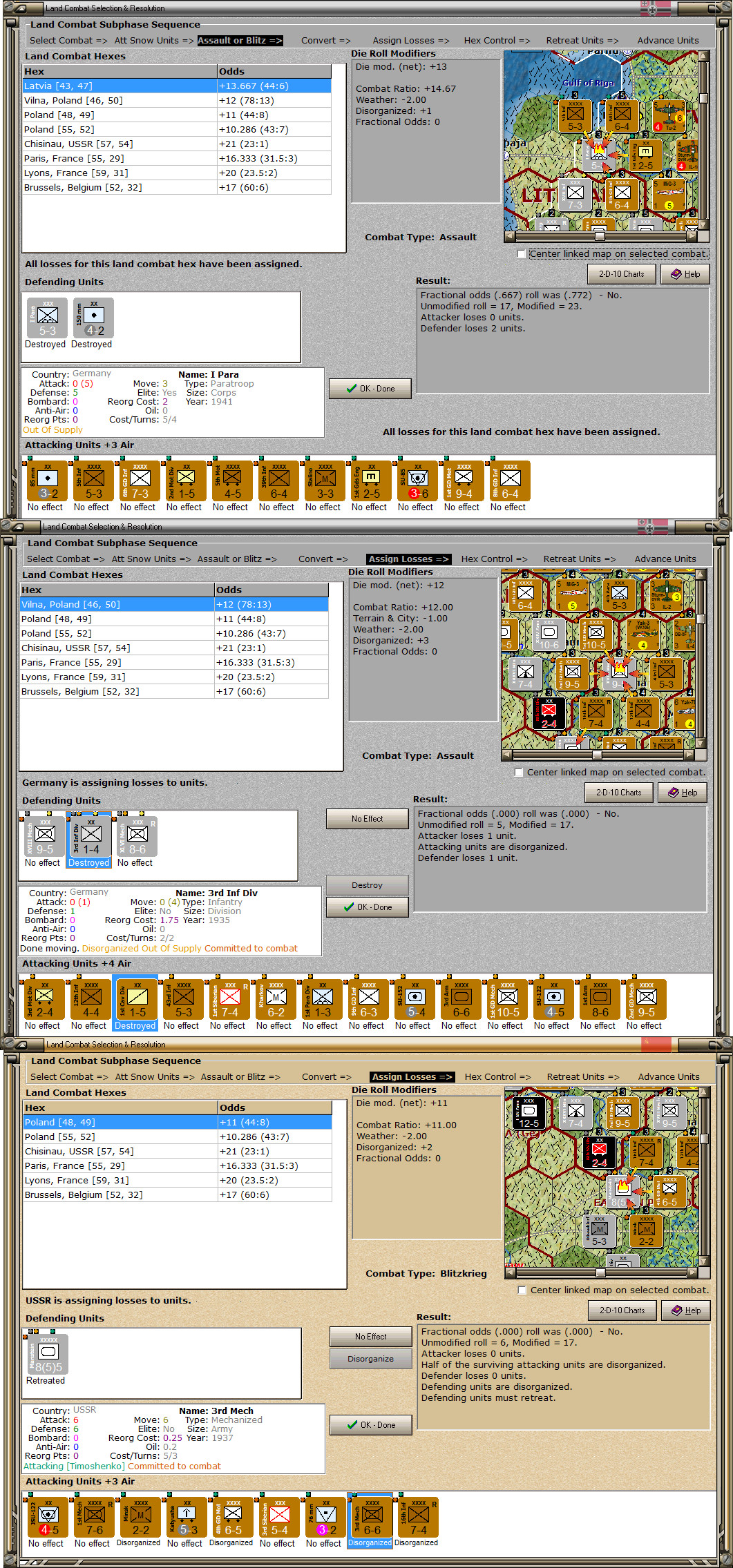Select the retreated 3rd Mech 8(5)5 defender
The width and height of the screenshot is (733, 1568).
click(x=48, y=1355)
